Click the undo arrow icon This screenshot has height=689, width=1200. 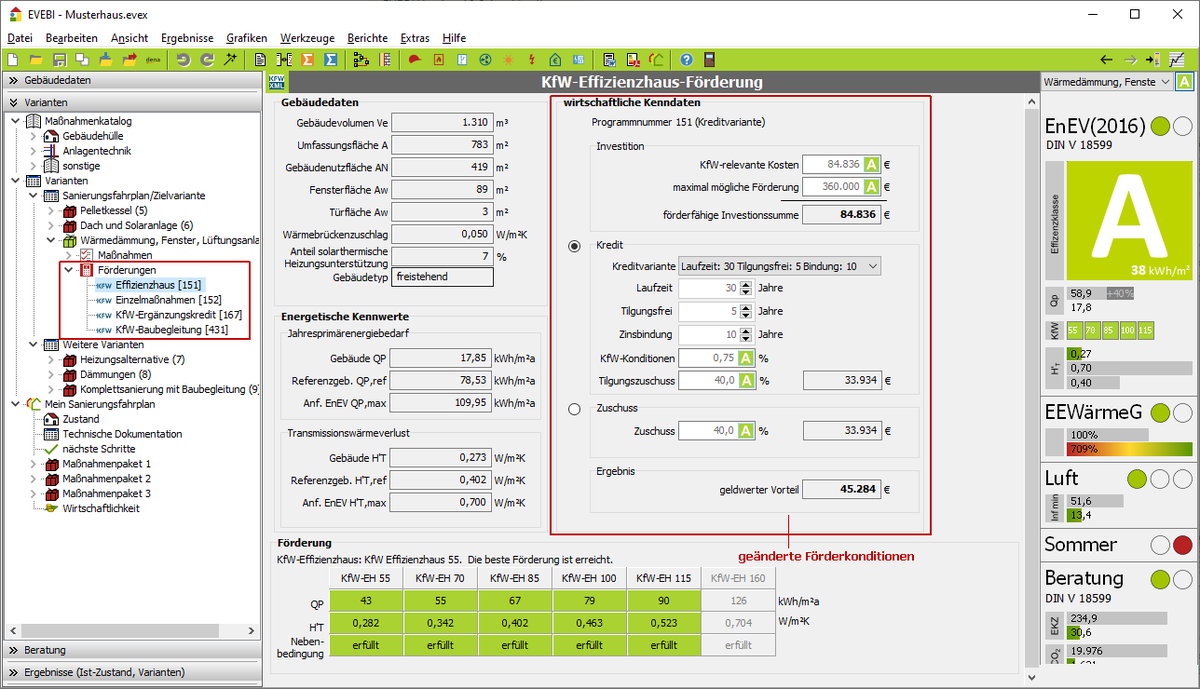pos(184,60)
